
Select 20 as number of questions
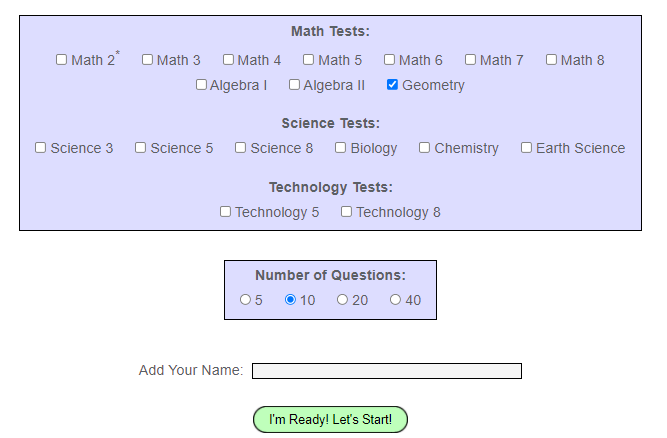[343, 300]
